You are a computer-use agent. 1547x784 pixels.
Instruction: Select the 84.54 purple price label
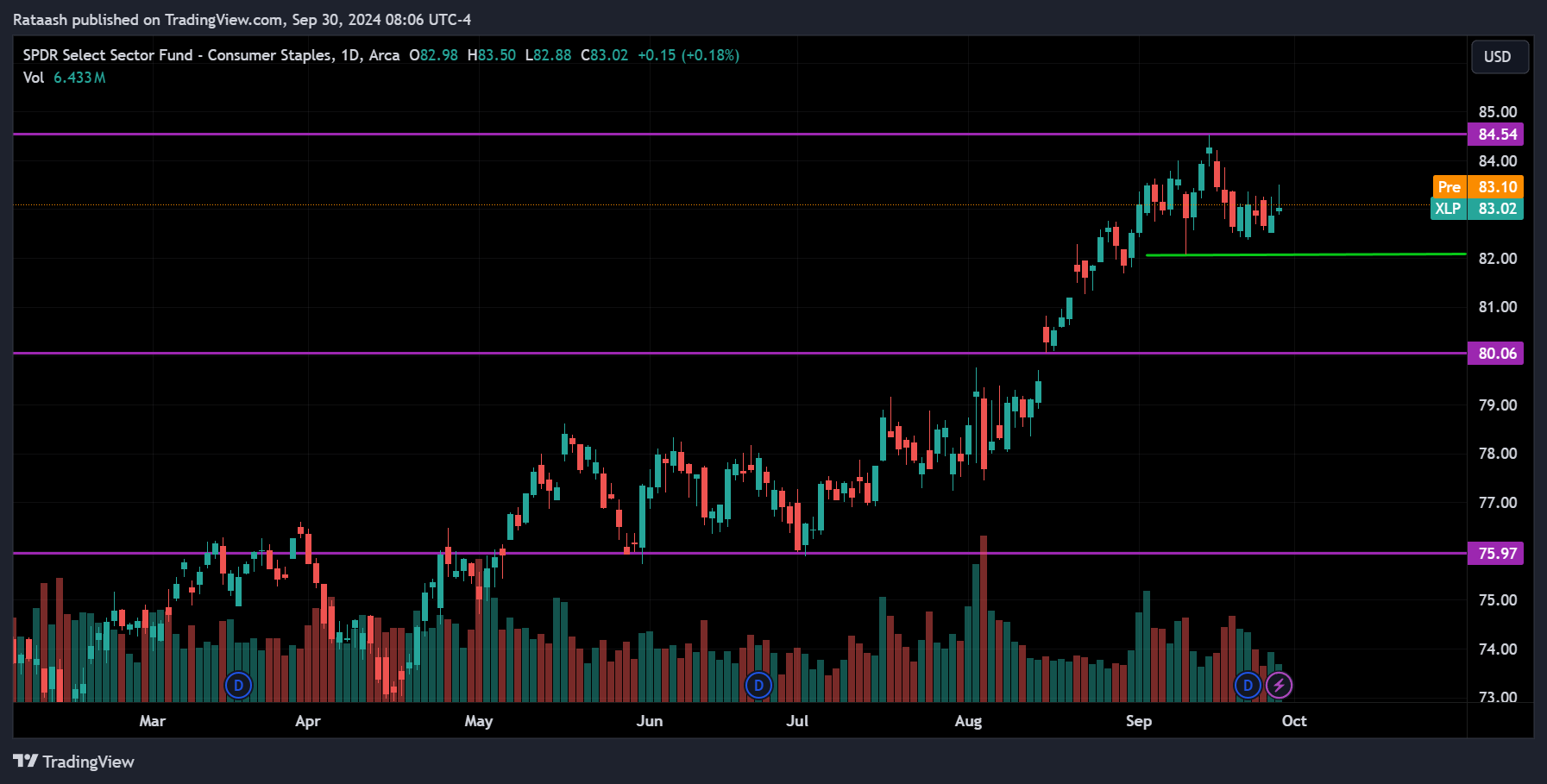[x=1495, y=135]
